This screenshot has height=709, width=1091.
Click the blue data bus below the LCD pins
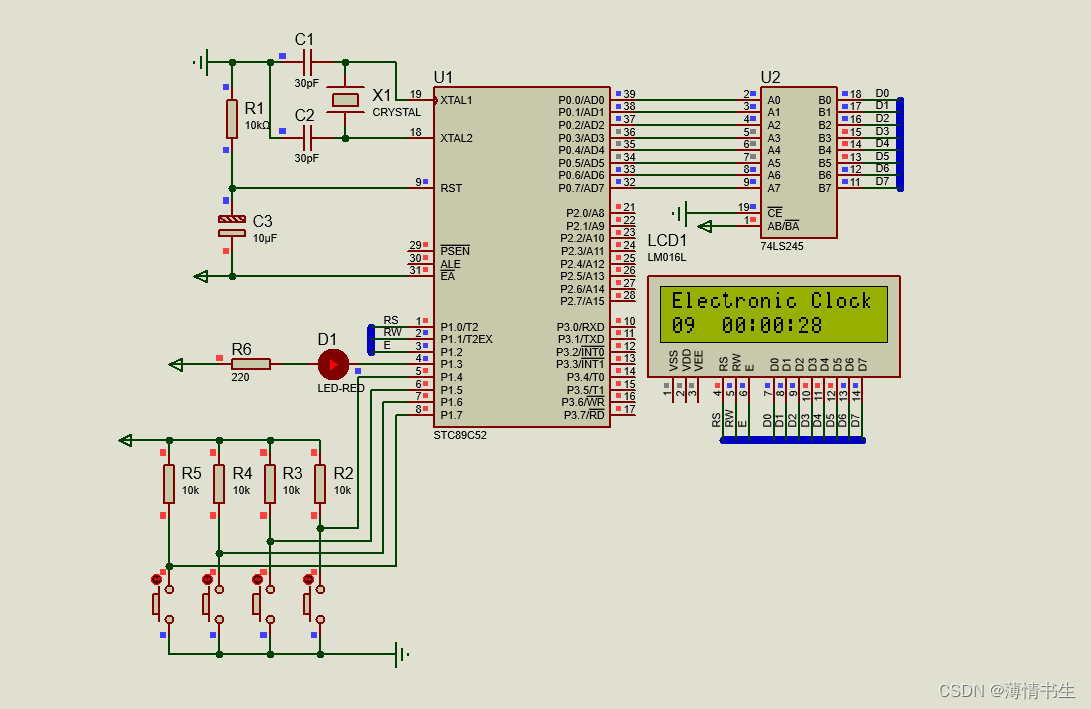point(793,440)
